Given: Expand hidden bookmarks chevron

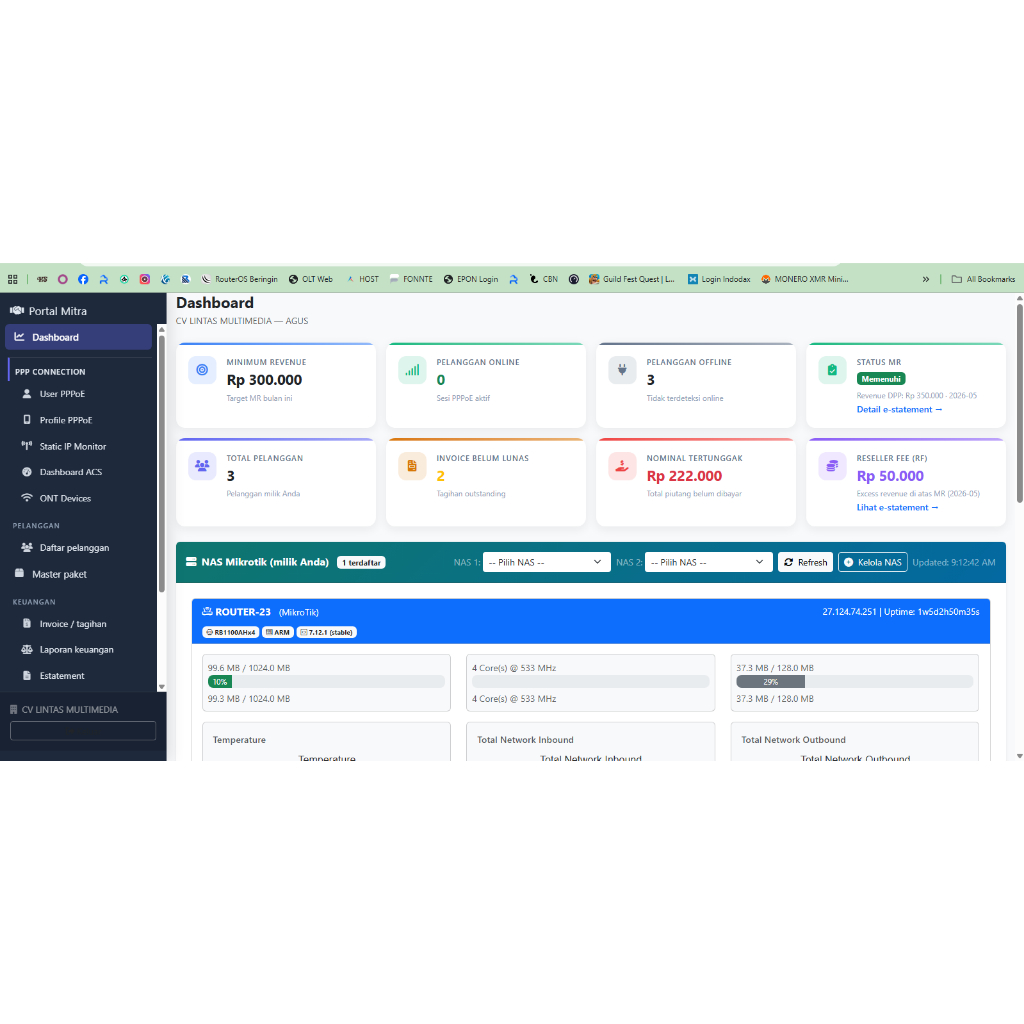Looking at the screenshot, I should (x=925, y=280).
